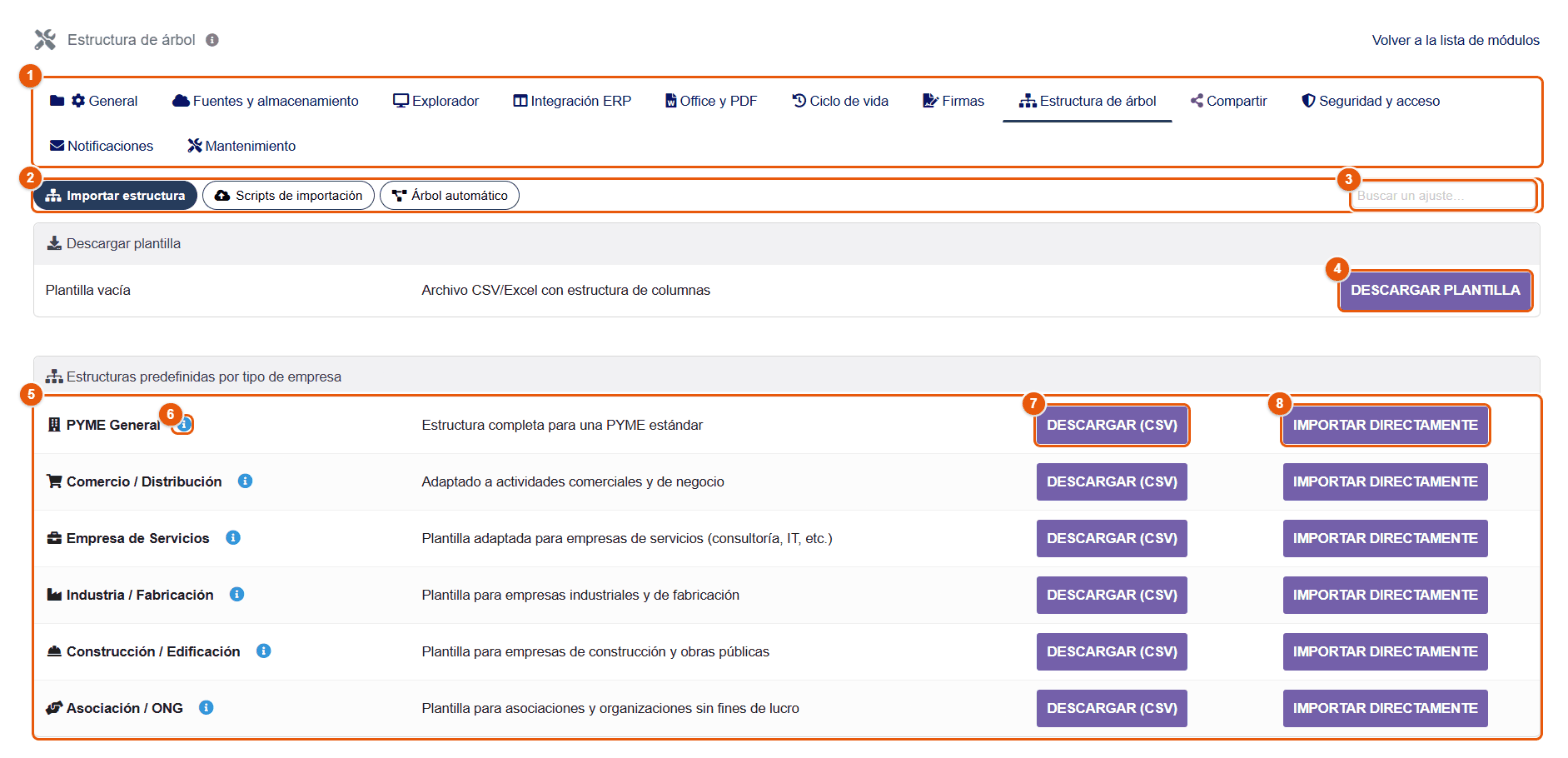Click info icon beside Comercio / Distribución
The width and height of the screenshot is (1568, 758).
pyautogui.click(x=245, y=481)
